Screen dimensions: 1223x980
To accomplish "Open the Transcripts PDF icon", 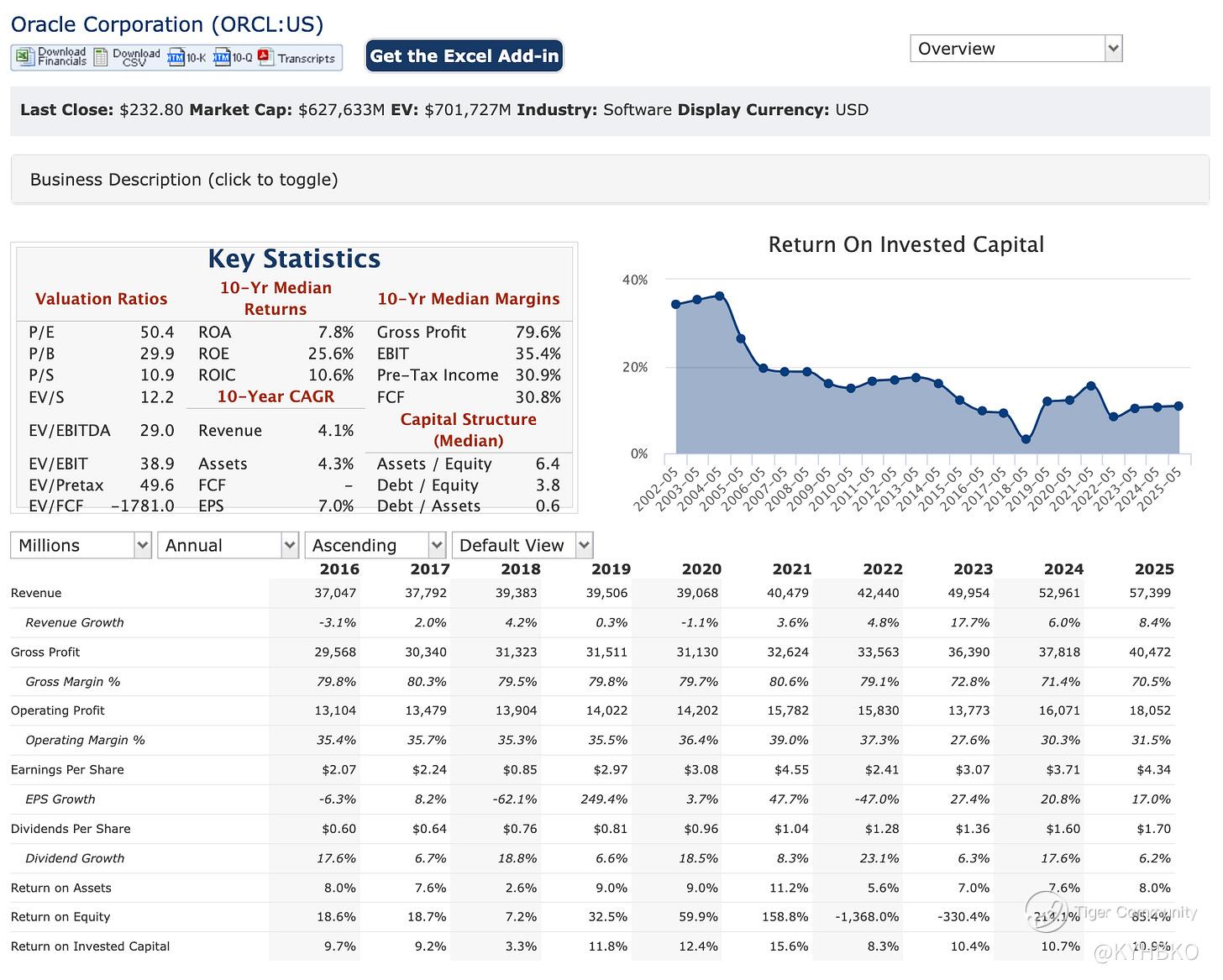I will pos(266,57).
